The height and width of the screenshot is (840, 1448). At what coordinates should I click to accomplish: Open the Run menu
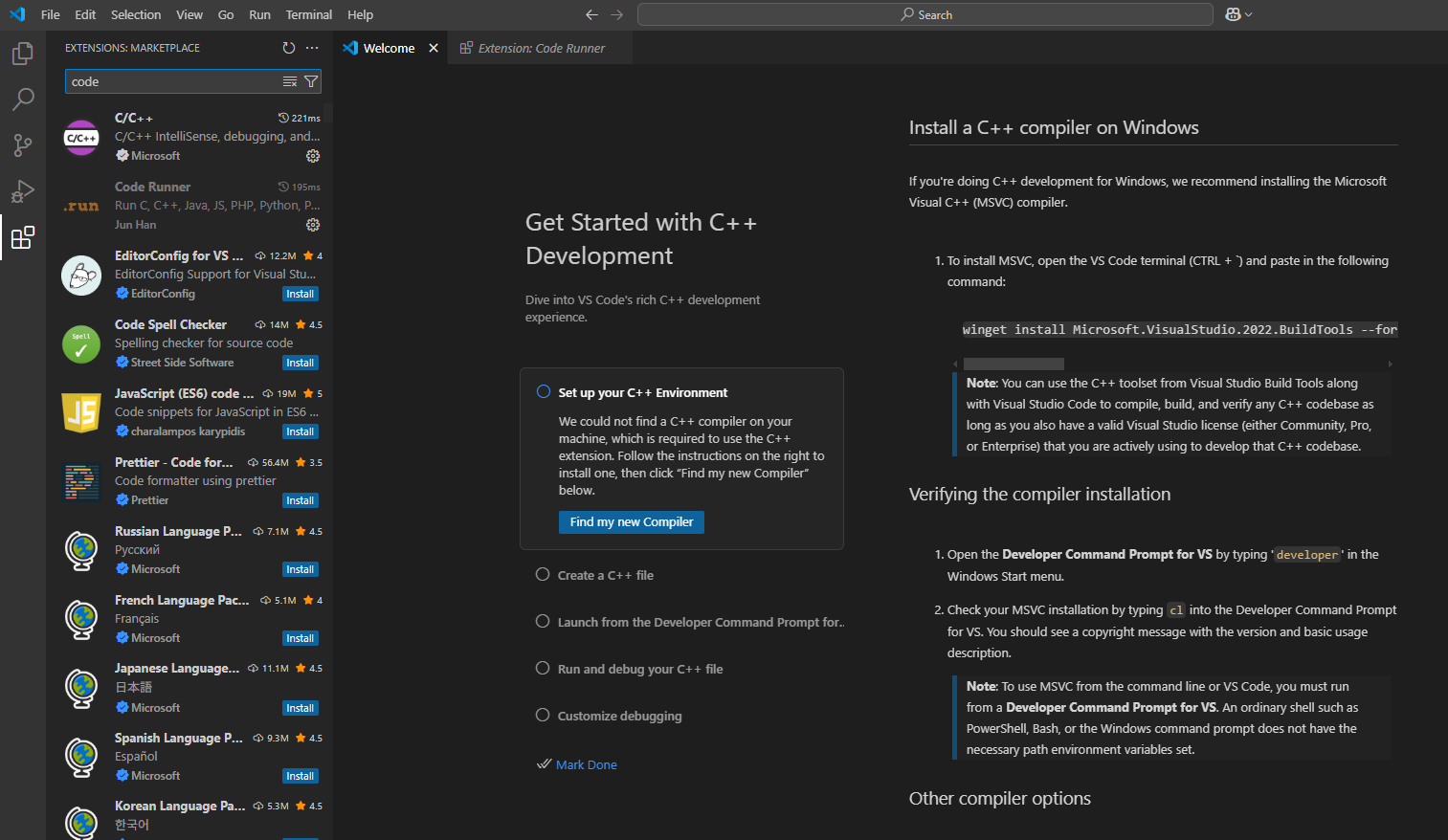(x=259, y=14)
